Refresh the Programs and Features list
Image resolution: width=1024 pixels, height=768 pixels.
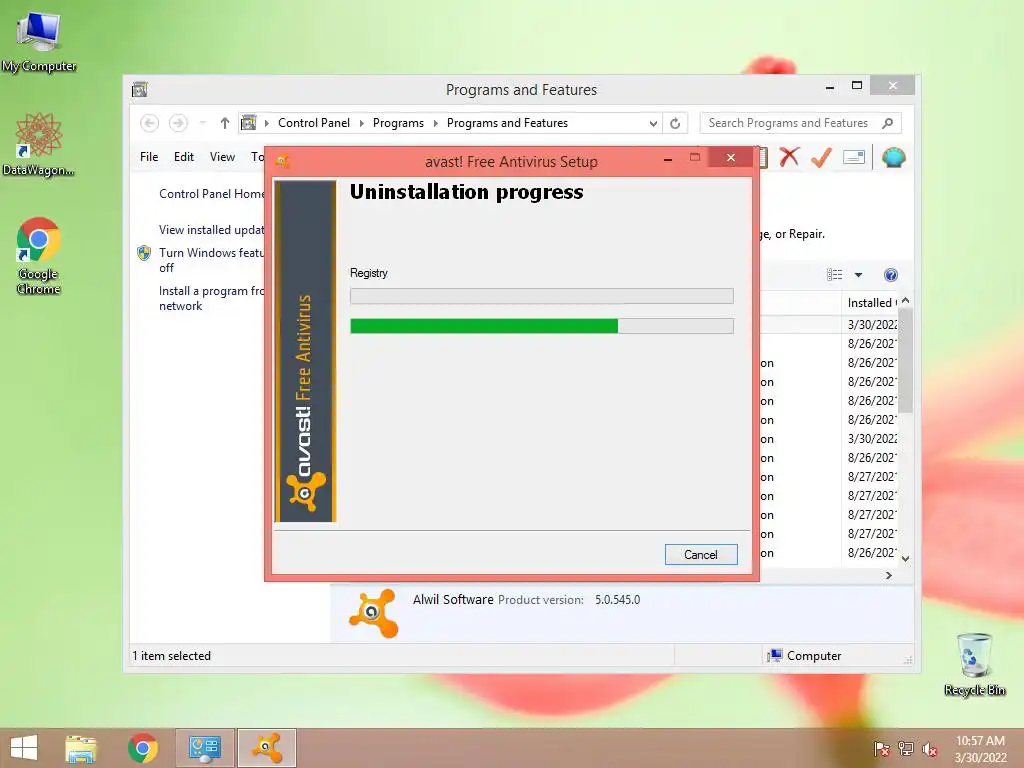pos(675,123)
